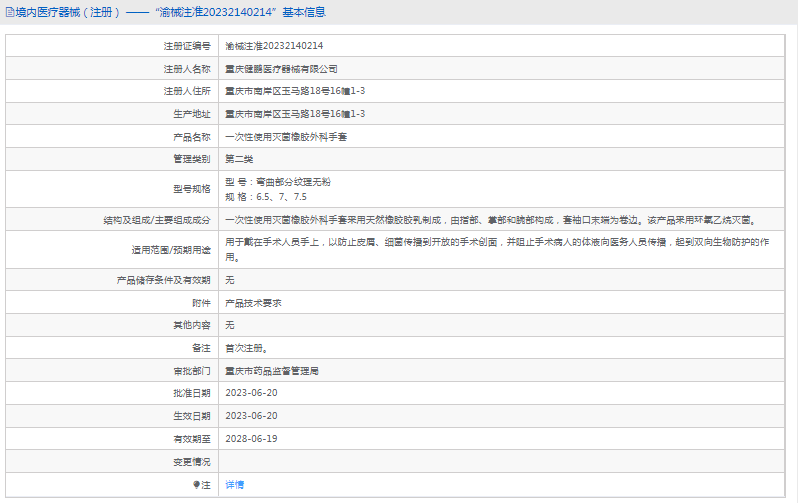Select registration number 渝械注准20232140214 in the table
This screenshot has width=798, height=503.
pyautogui.click(x=274, y=46)
